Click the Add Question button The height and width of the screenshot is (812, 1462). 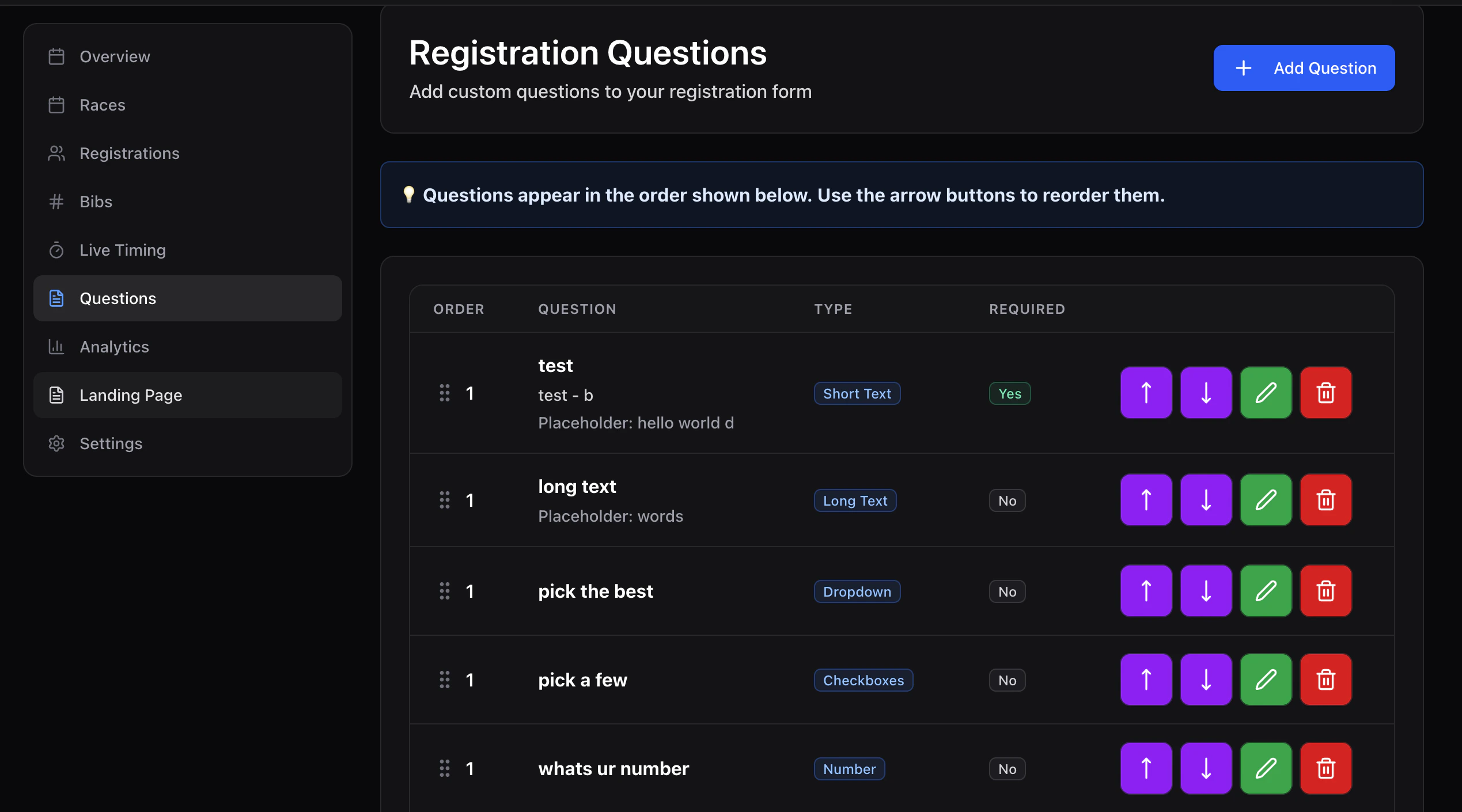tap(1304, 68)
